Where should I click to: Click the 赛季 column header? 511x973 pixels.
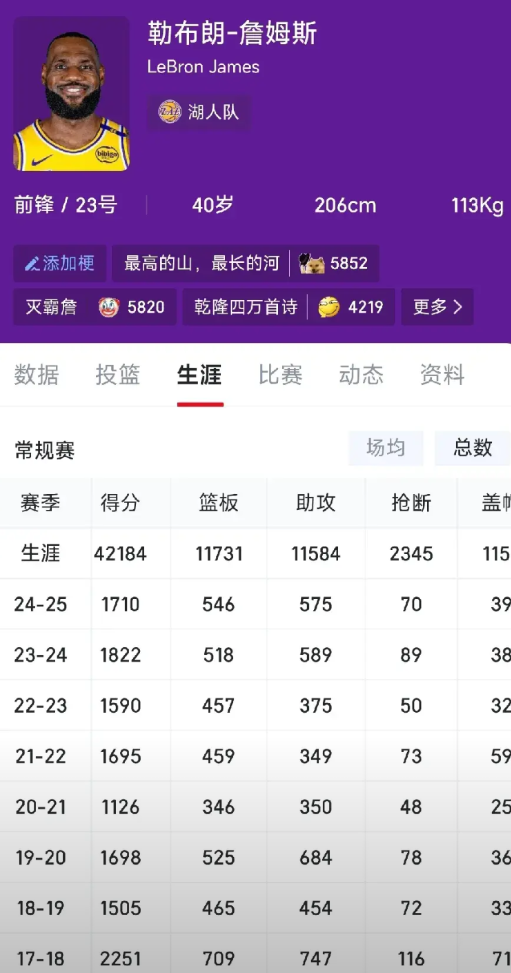click(40, 503)
